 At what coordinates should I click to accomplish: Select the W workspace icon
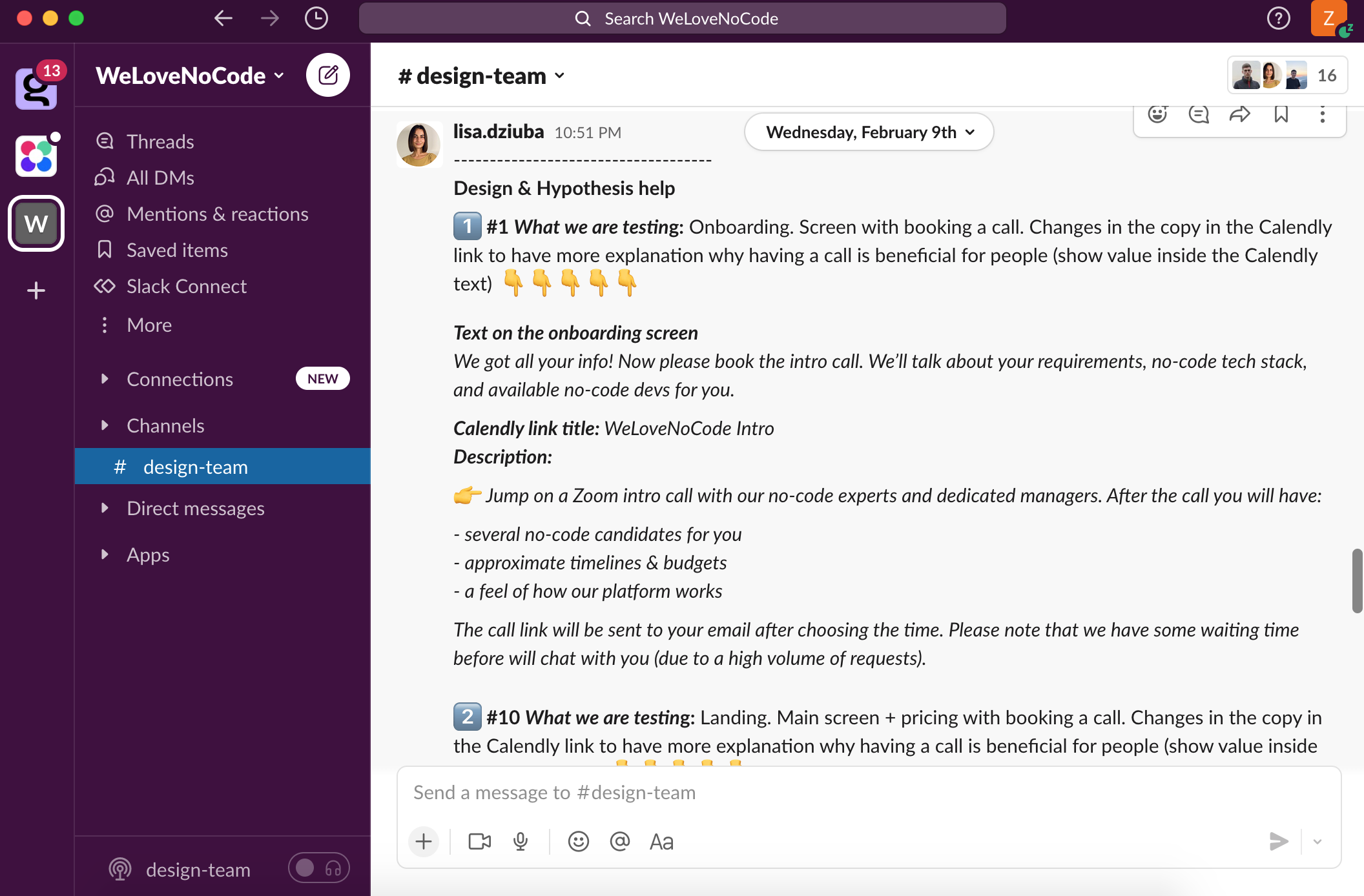click(x=36, y=223)
